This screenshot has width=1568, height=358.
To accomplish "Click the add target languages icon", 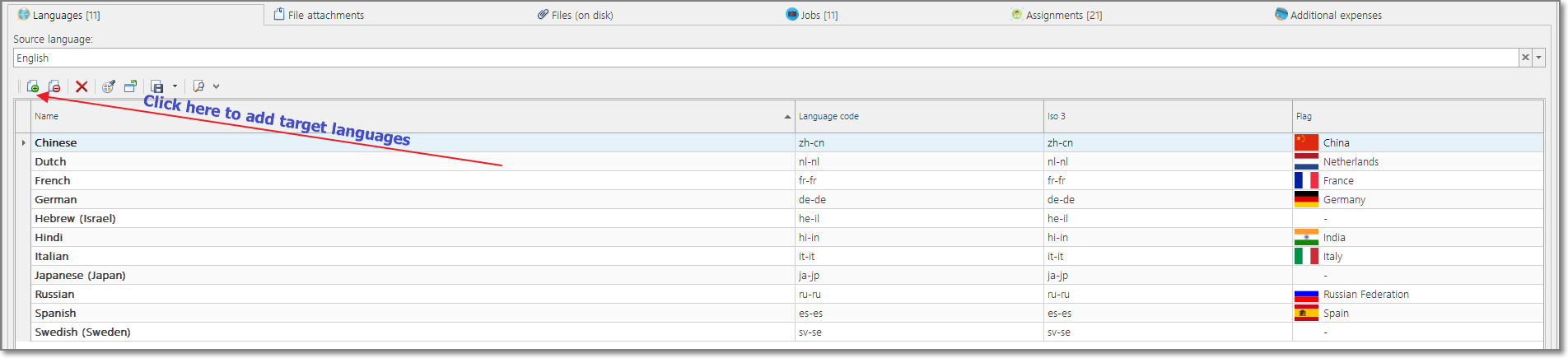I will point(33,86).
